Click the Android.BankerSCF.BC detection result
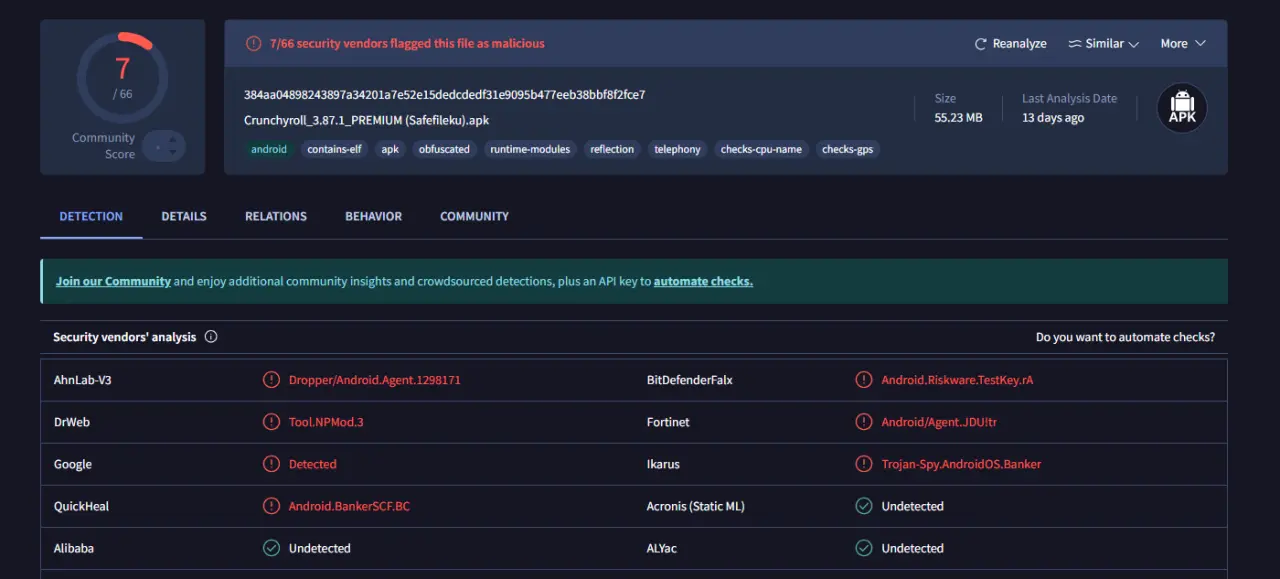The image size is (1280, 579). (349, 506)
